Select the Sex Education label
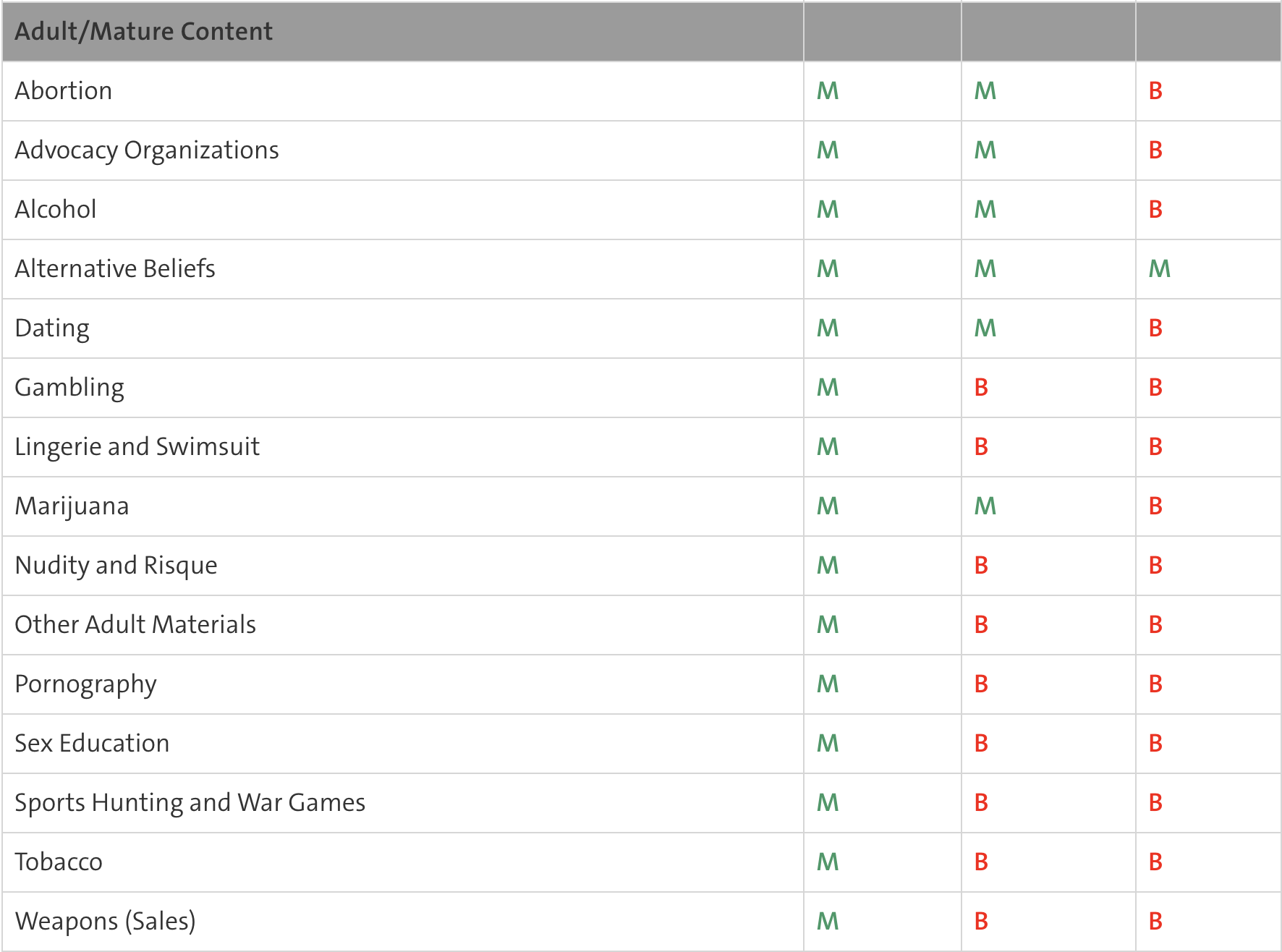Image resolution: width=1282 pixels, height=952 pixels. click(x=92, y=744)
